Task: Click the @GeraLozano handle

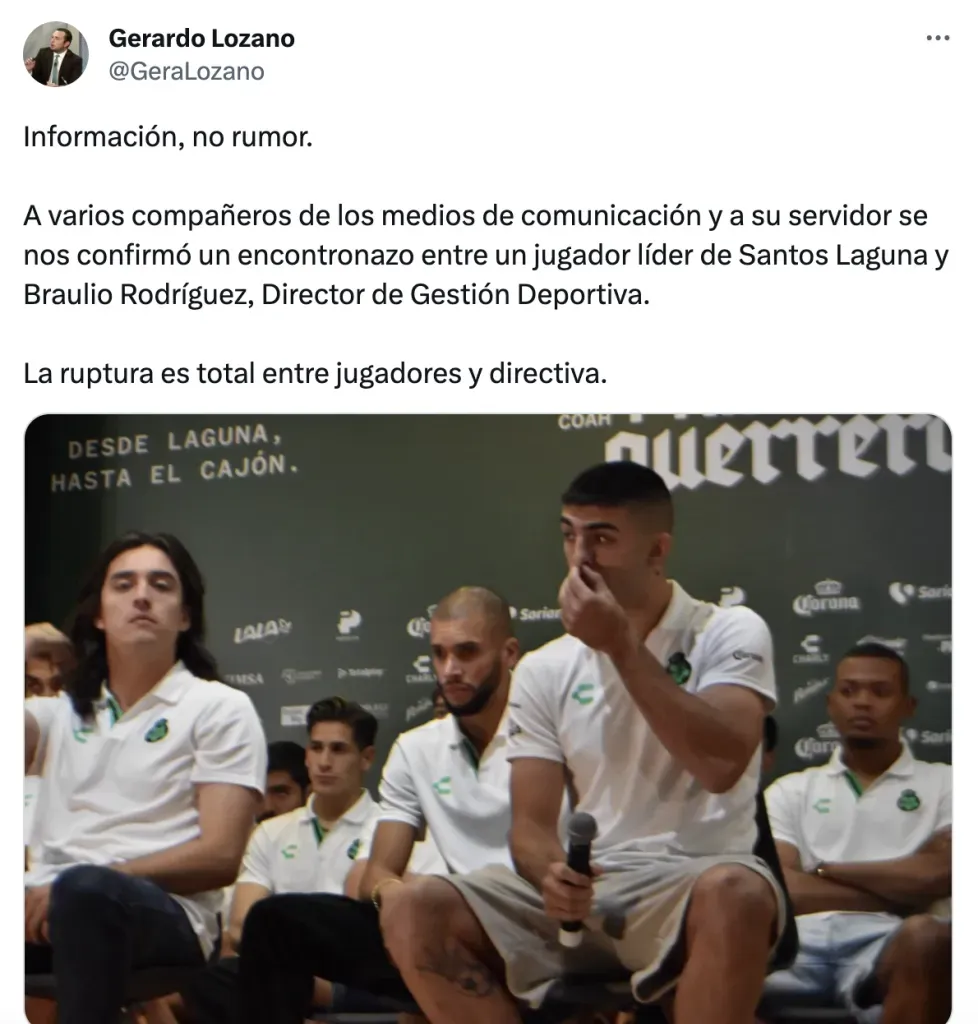Action: [186, 71]
